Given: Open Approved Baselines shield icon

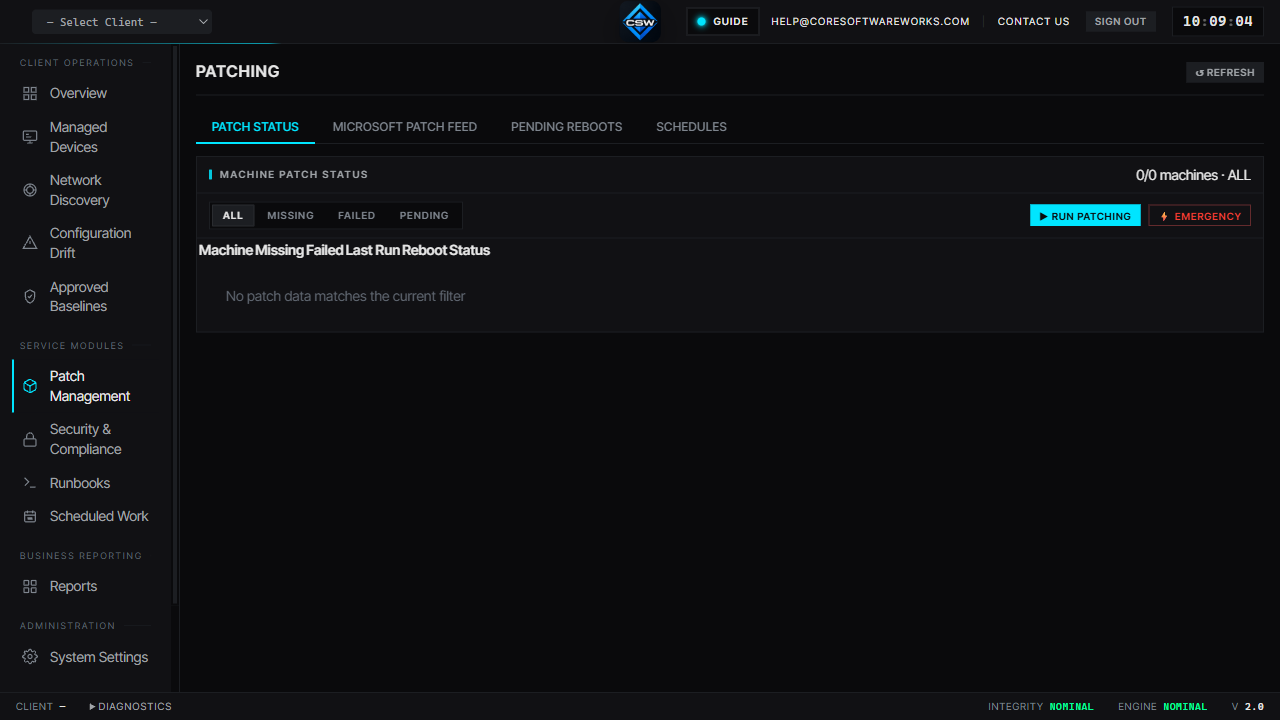Looking at the screenshot, I should coord(30,297).
